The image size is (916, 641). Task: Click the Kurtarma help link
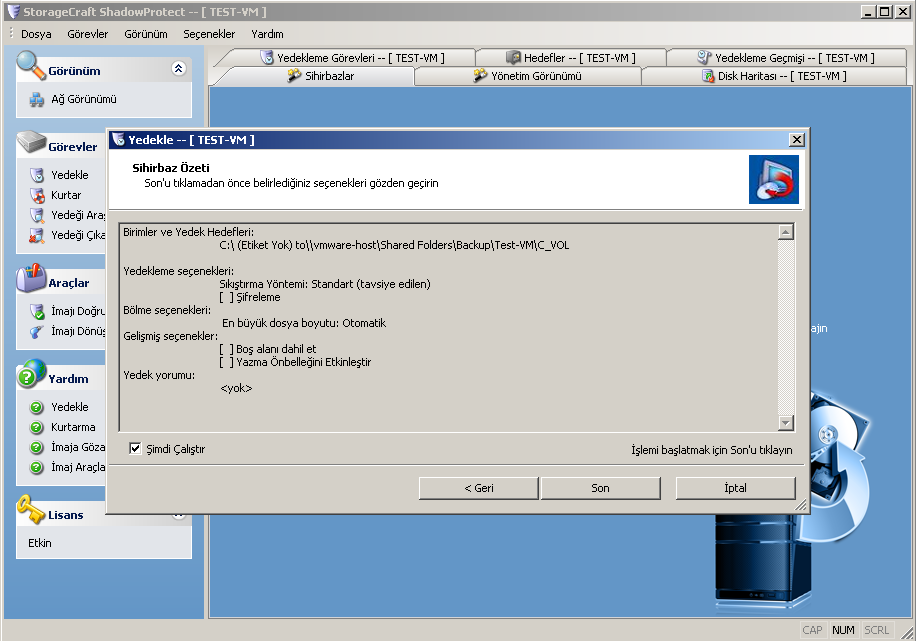[x=73, y=427]
